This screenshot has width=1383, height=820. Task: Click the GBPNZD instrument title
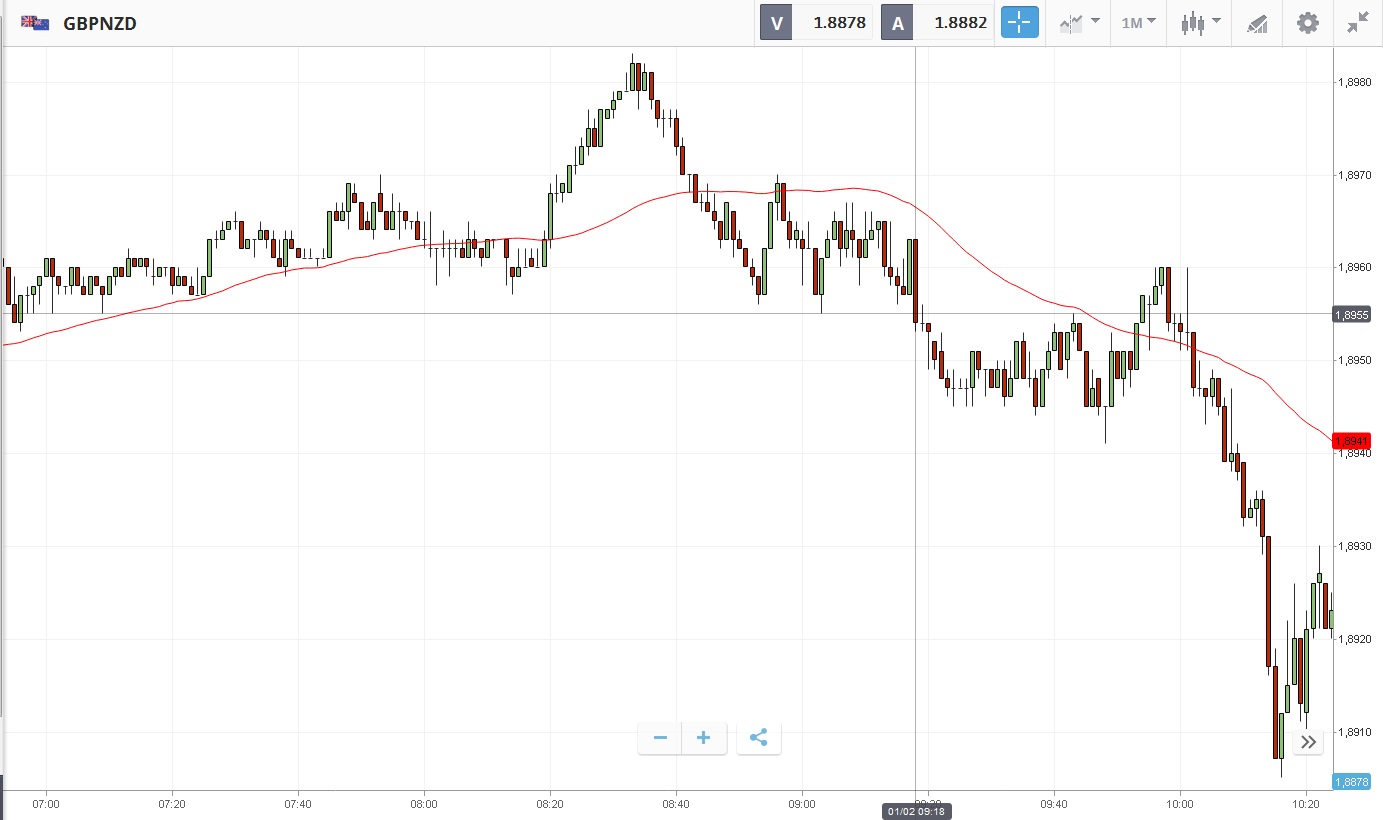pos(100,23)
